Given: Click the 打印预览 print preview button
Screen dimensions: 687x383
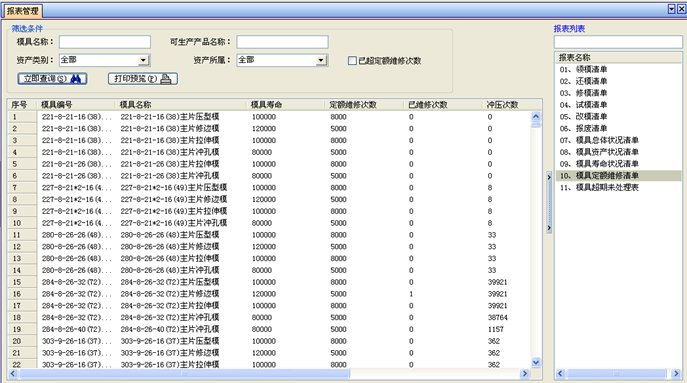Looking at the screenshot, I should 143,79.
